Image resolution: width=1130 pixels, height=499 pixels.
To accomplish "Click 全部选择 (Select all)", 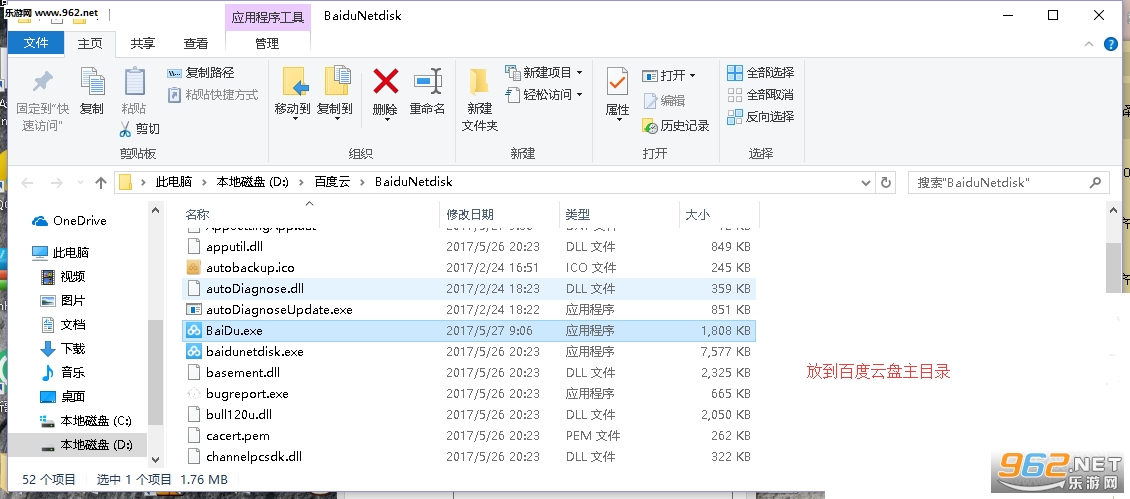I will 761,73.
